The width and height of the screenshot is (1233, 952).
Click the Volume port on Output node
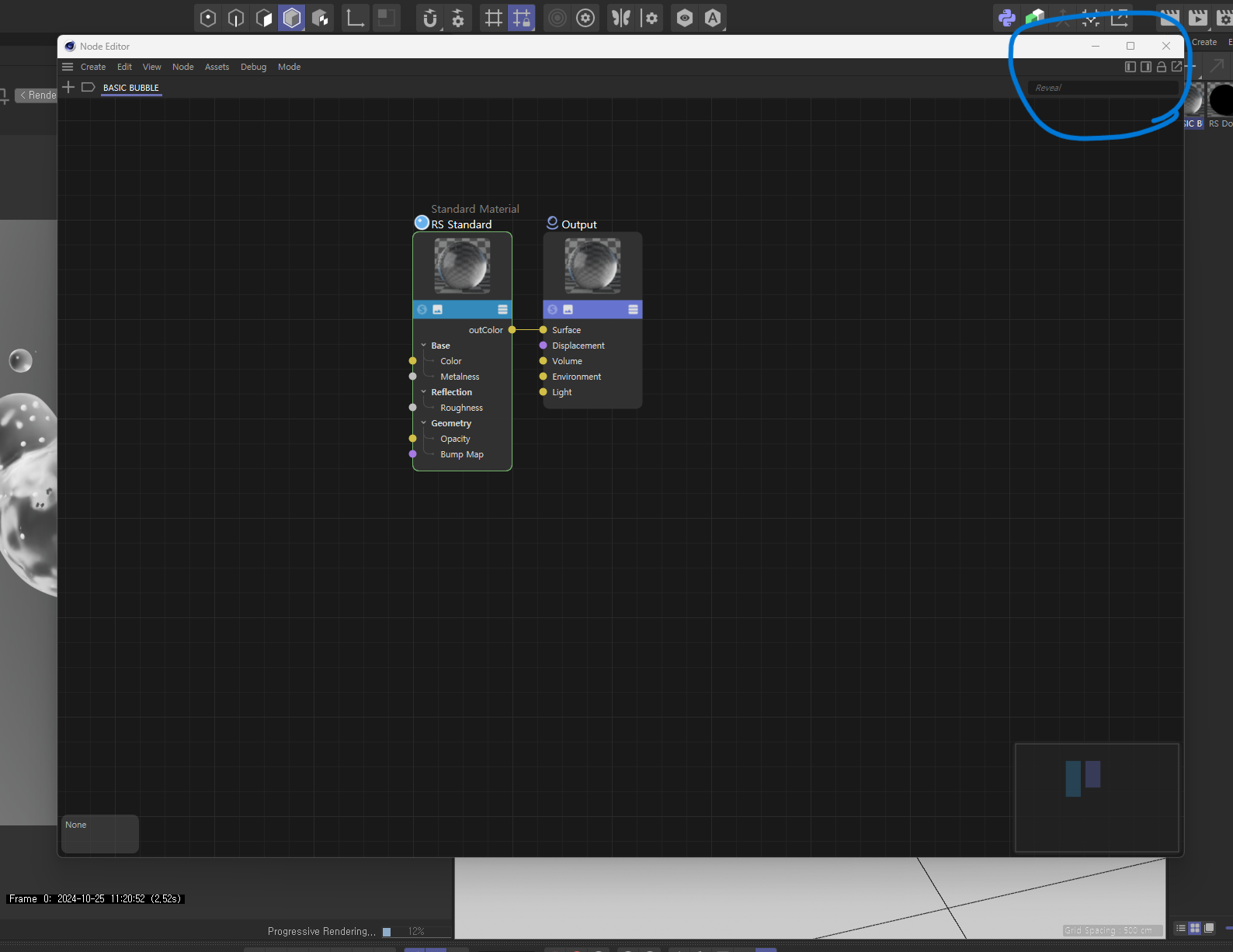(544, 361)
